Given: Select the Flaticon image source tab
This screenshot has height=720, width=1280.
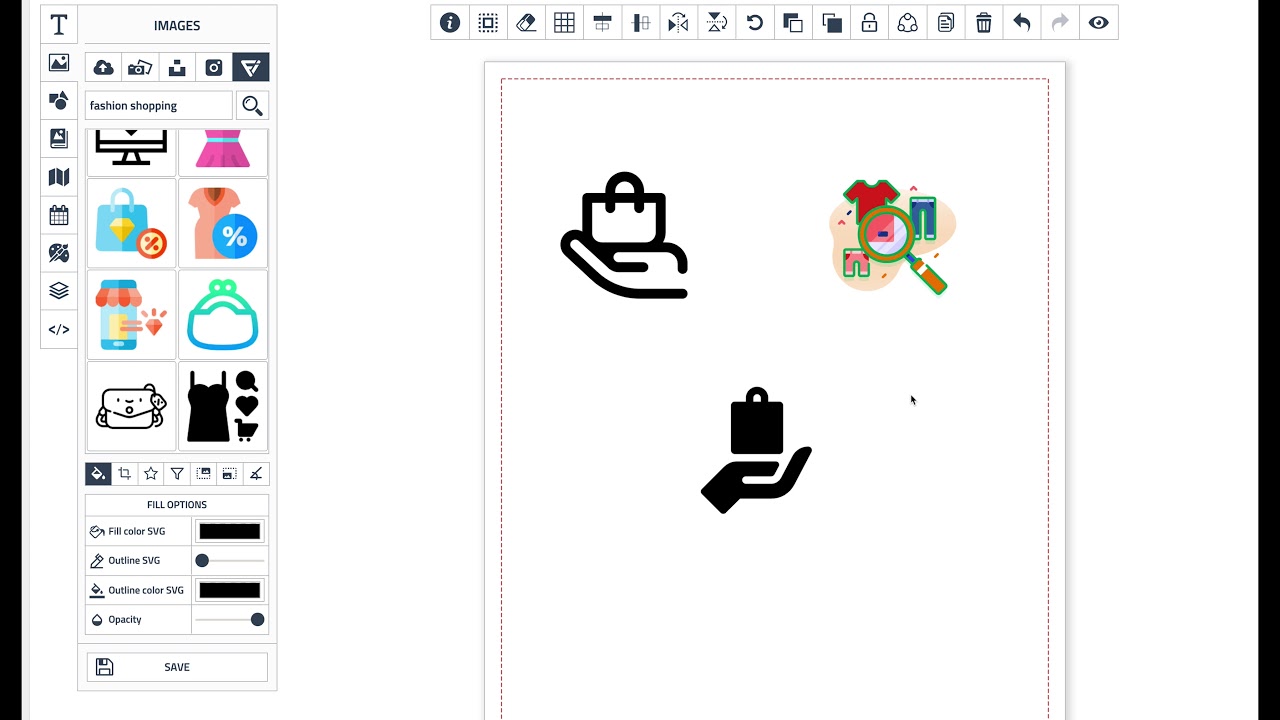Looking at the screenshot, I should coord(251,67).
